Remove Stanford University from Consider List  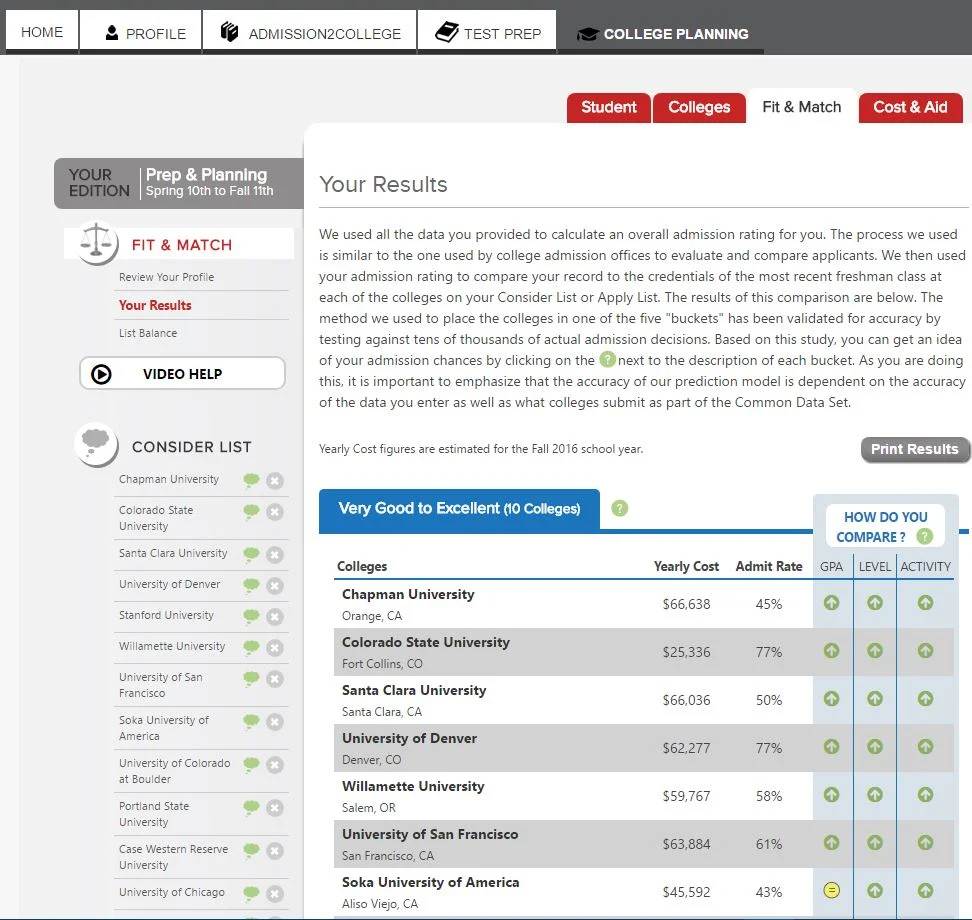(x=275, y=616)
